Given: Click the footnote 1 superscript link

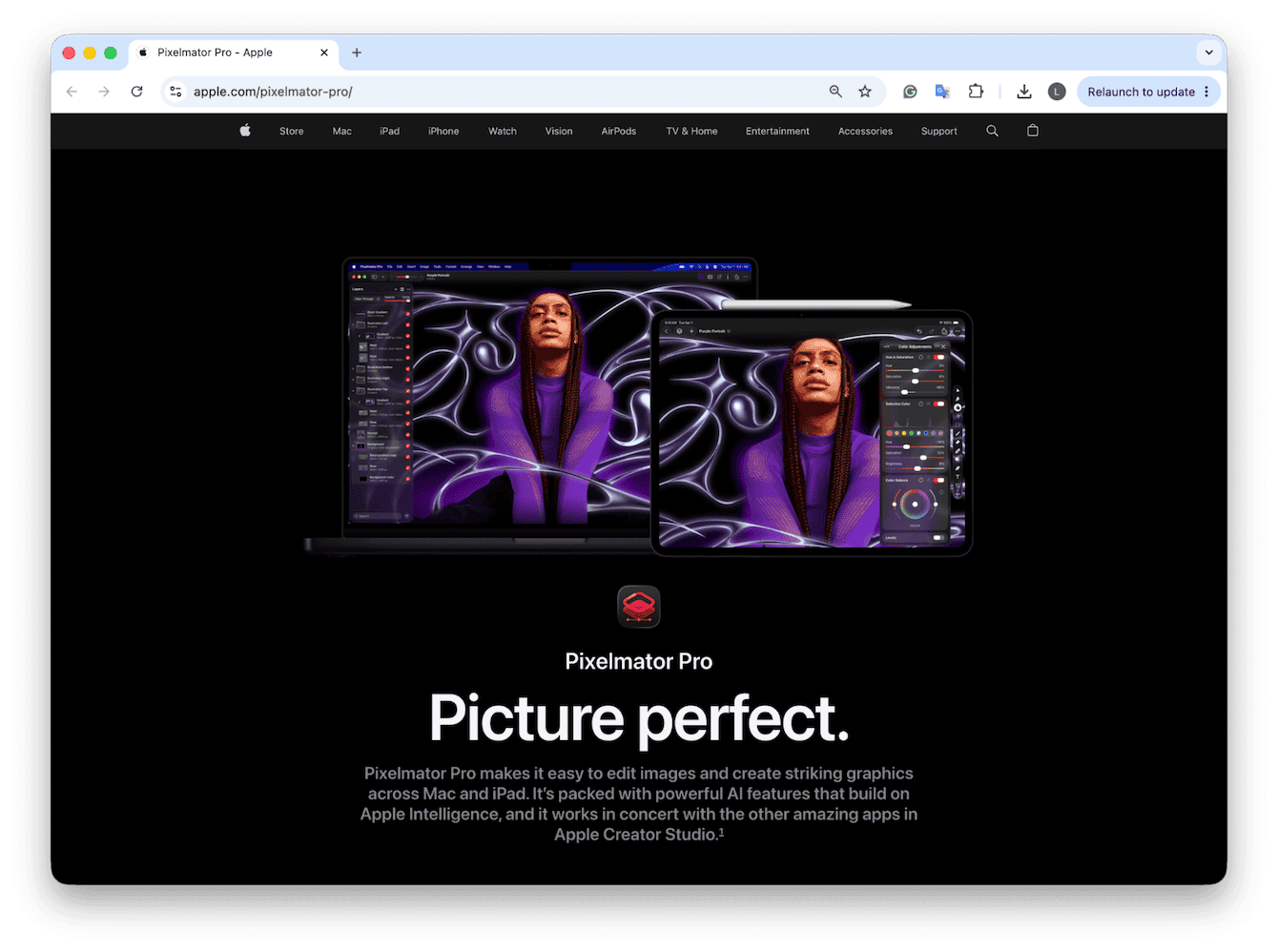Looking at the screenshot, I should click(721, 832).
